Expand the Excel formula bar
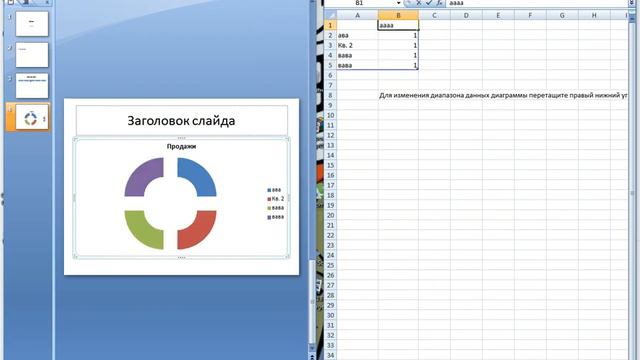 tap(631, 3)
